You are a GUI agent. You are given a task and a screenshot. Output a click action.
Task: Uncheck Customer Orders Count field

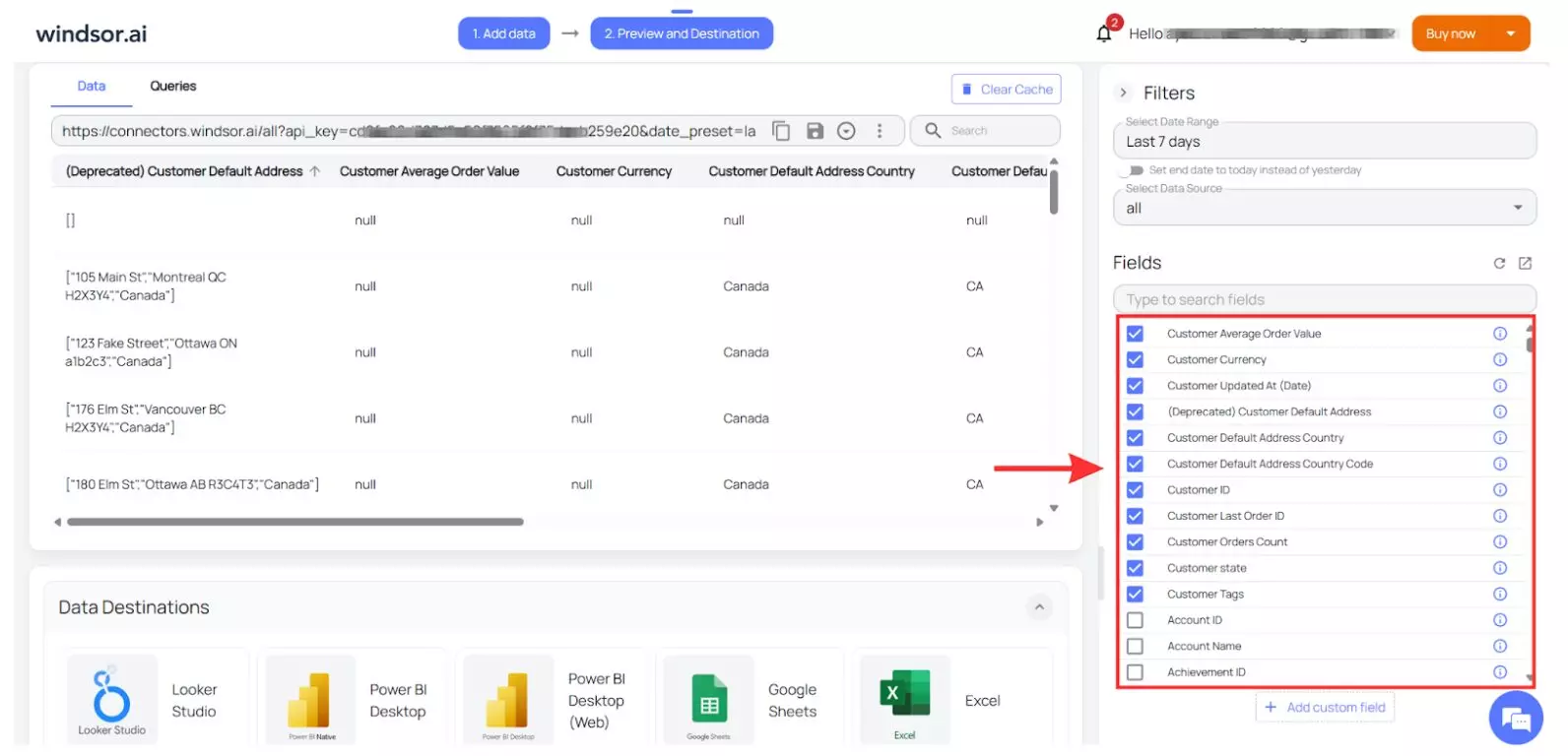1135,542
